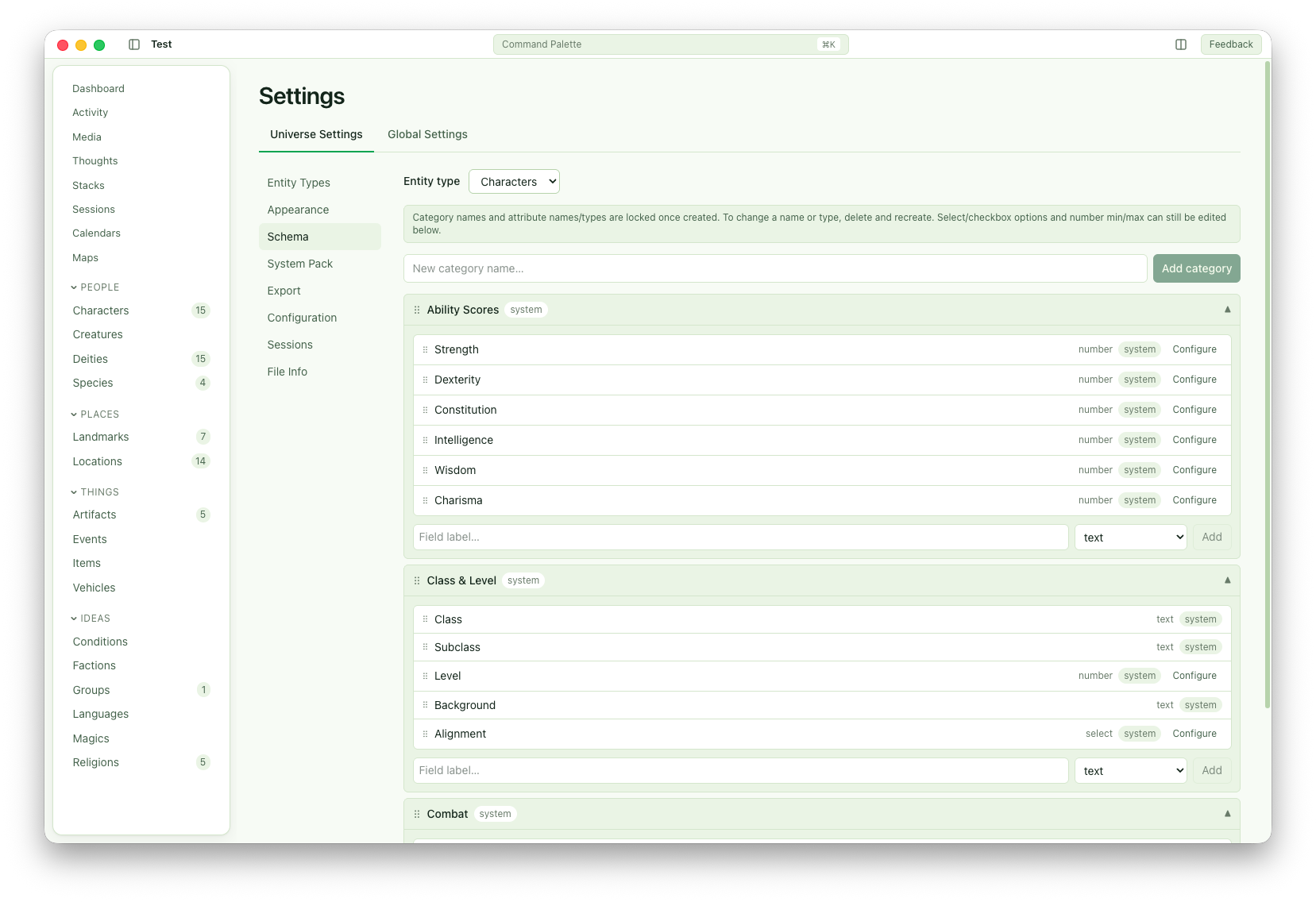Configure the Level attribute
The width and height of the screenshot is (1316, 902).
click(x=1194, y=676)
